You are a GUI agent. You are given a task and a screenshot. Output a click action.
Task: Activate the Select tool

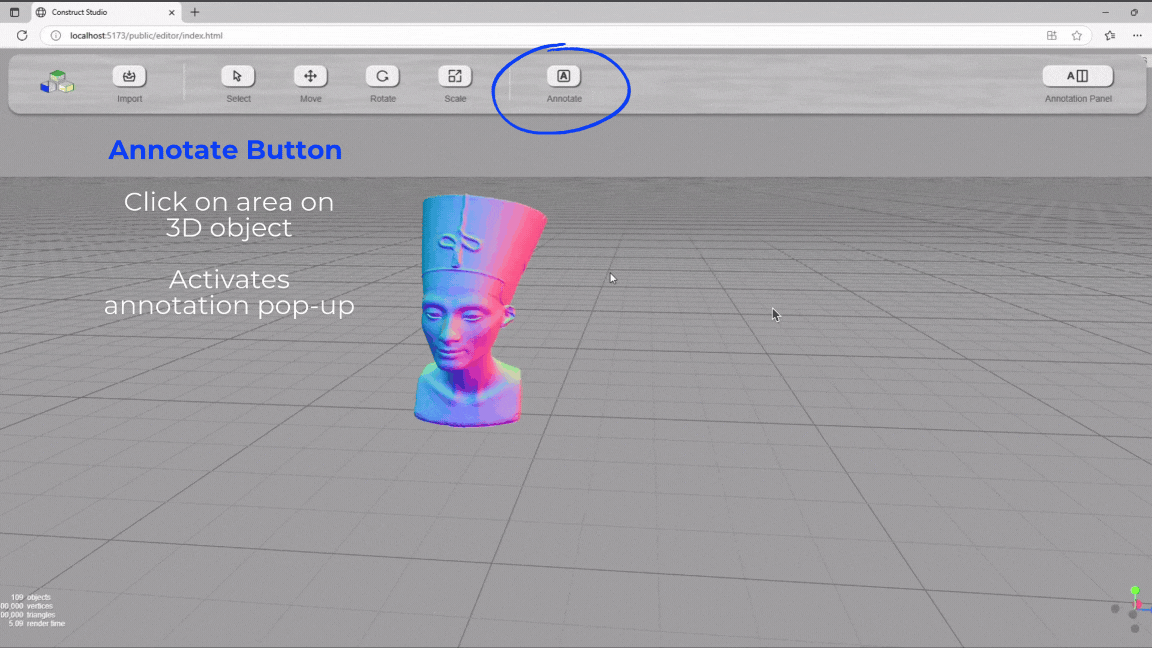(x=238, y=76)
